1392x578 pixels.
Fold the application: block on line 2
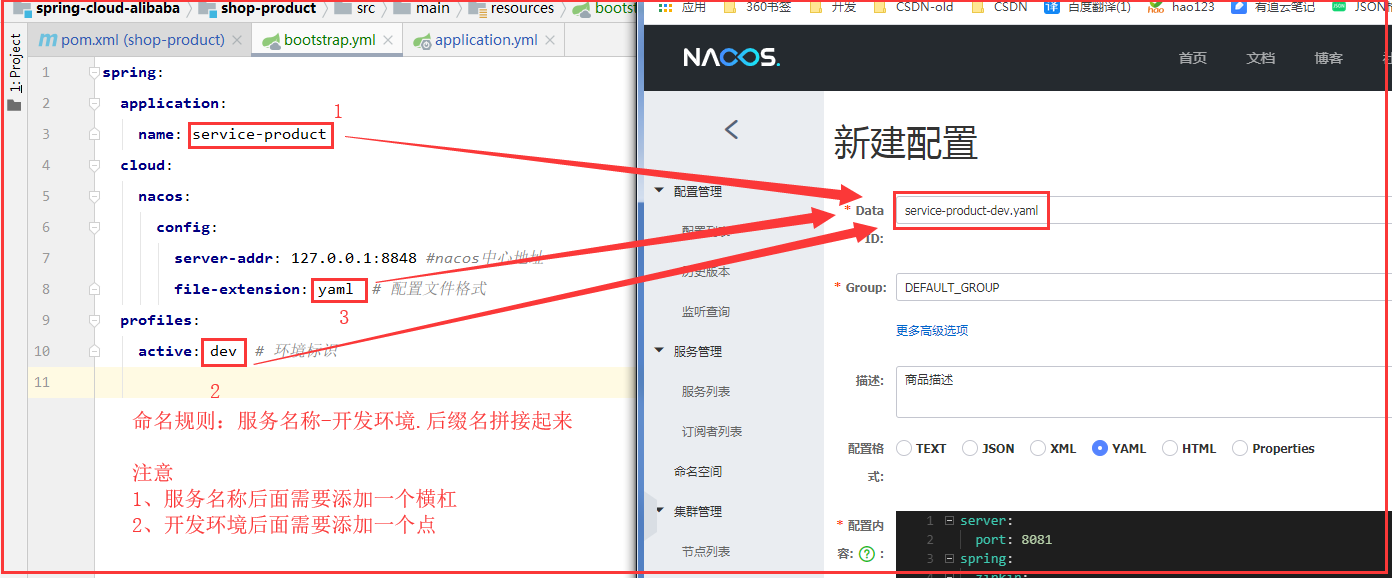[94, 103]
